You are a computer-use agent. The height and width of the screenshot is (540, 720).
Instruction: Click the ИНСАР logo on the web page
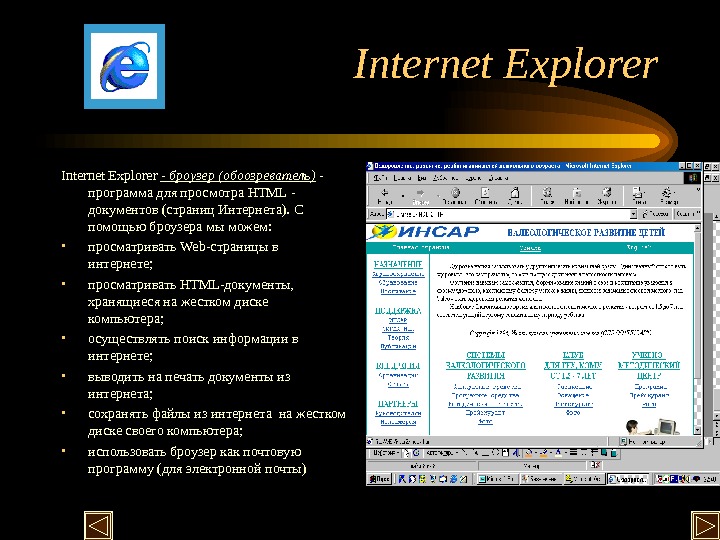click(x=423, y=232)
